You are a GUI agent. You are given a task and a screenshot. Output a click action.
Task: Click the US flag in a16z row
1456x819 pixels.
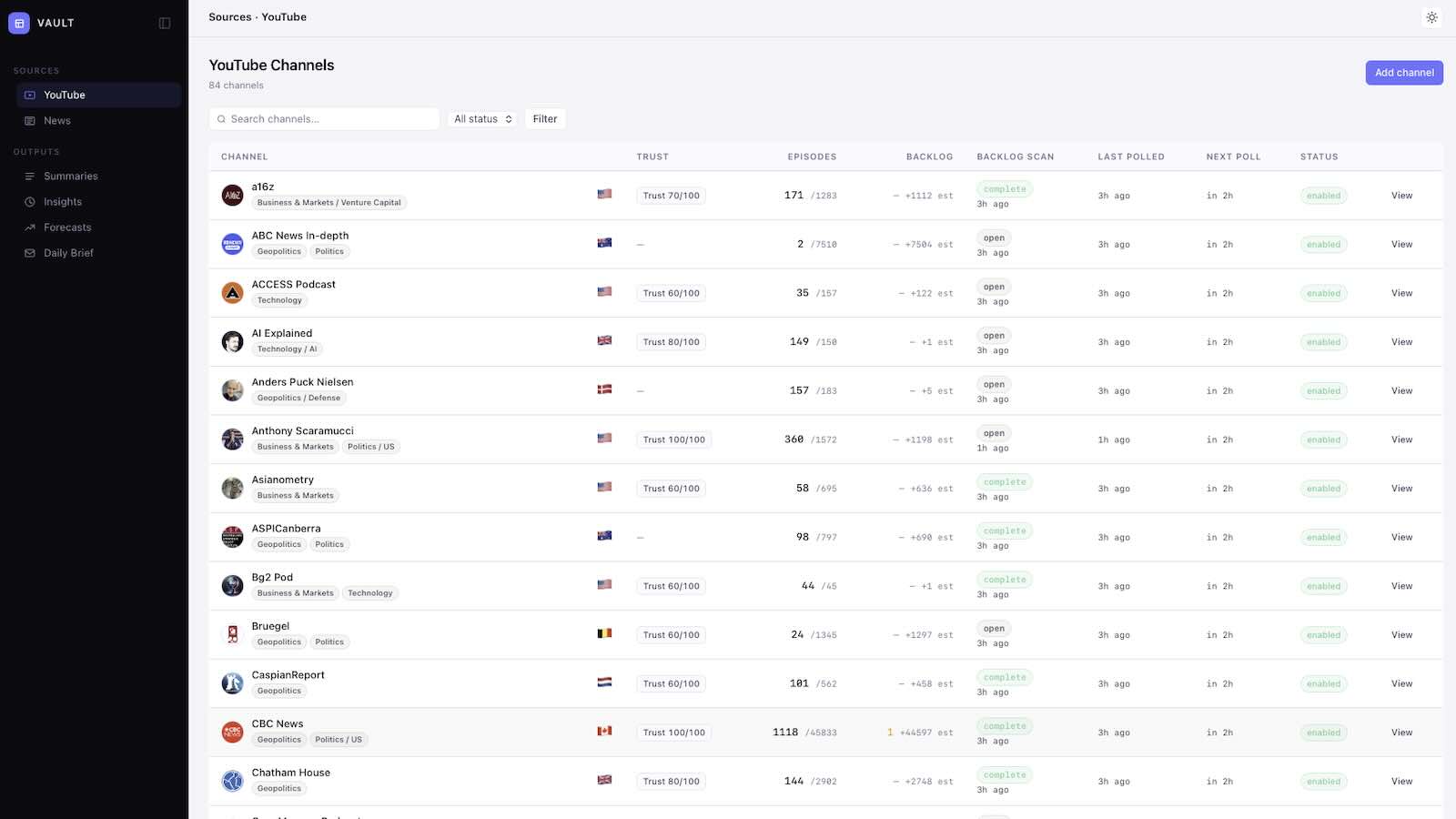pos(604,194)
